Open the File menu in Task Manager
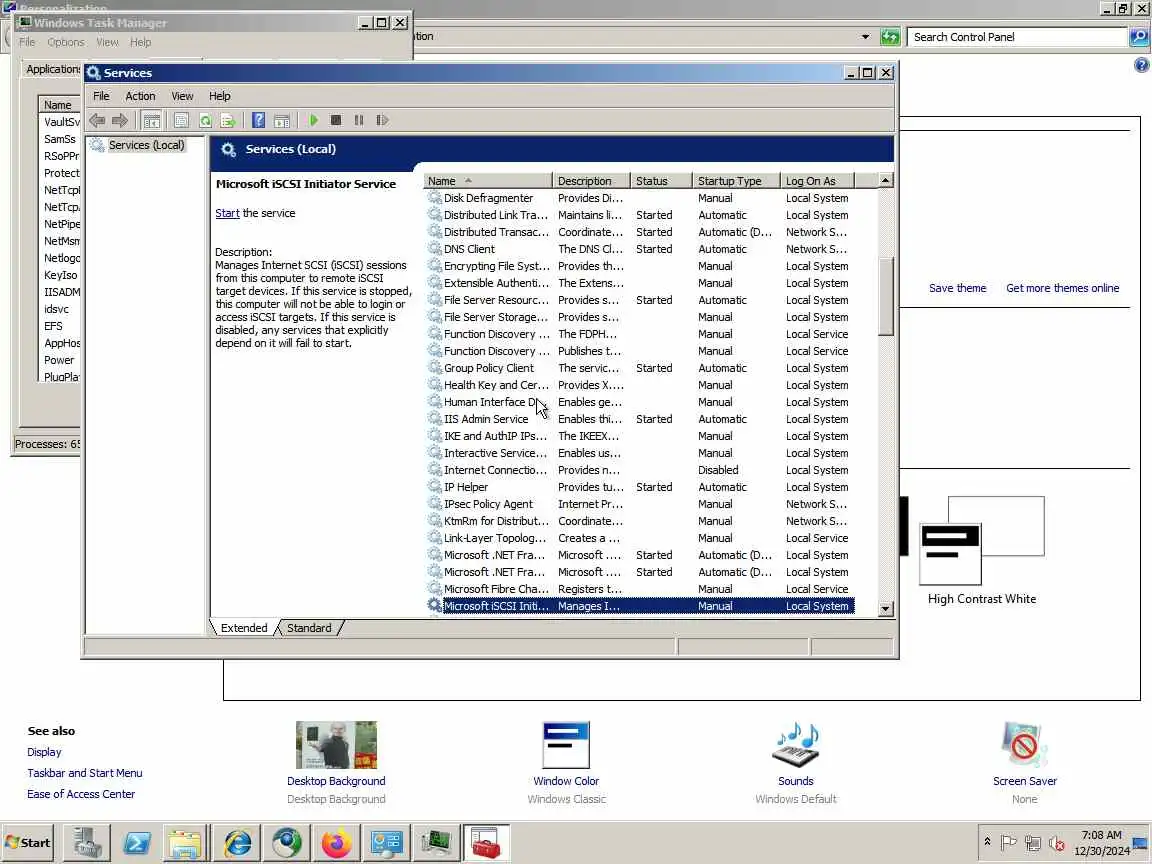The width and height of the screenshot is (1152, 864). [x=27, y=43]
